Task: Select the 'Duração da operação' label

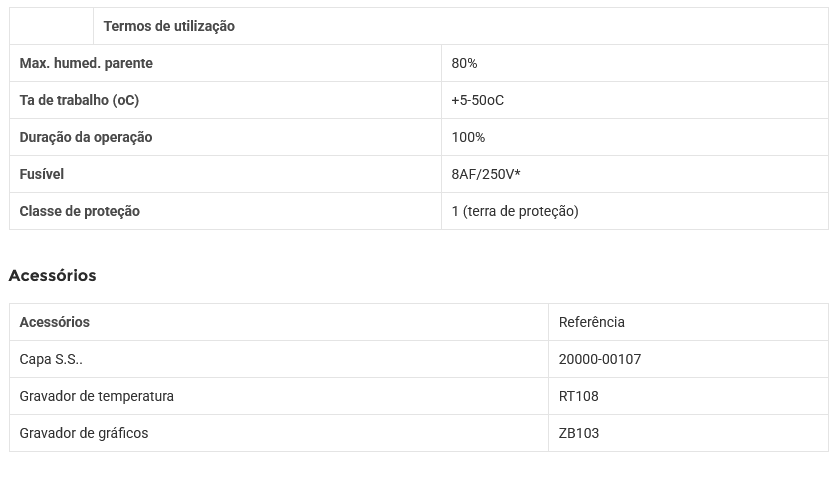Action: (86, 137)
